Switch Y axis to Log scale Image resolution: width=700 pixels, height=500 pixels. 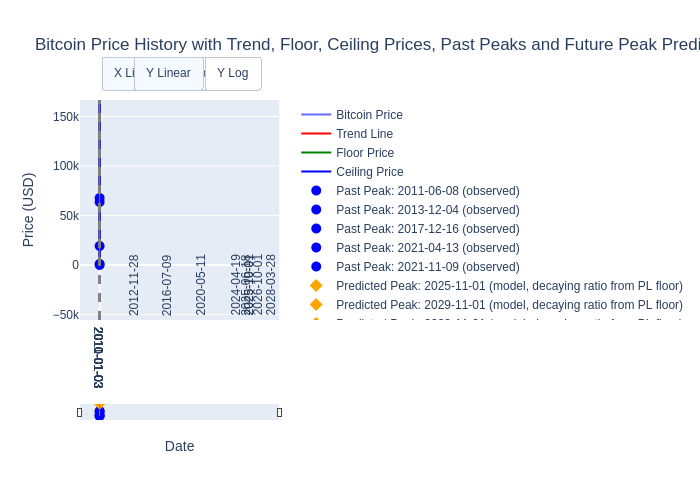[x=233, y=73]
